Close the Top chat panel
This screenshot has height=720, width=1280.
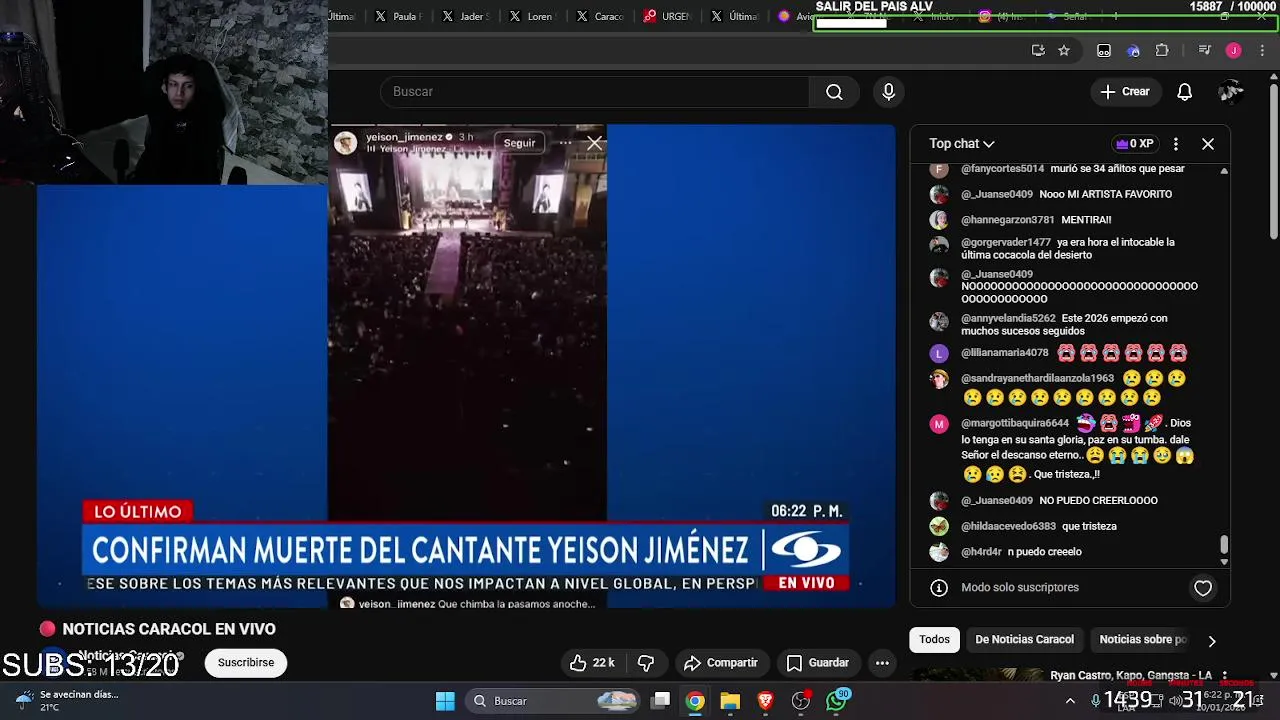coord(1208,144)
